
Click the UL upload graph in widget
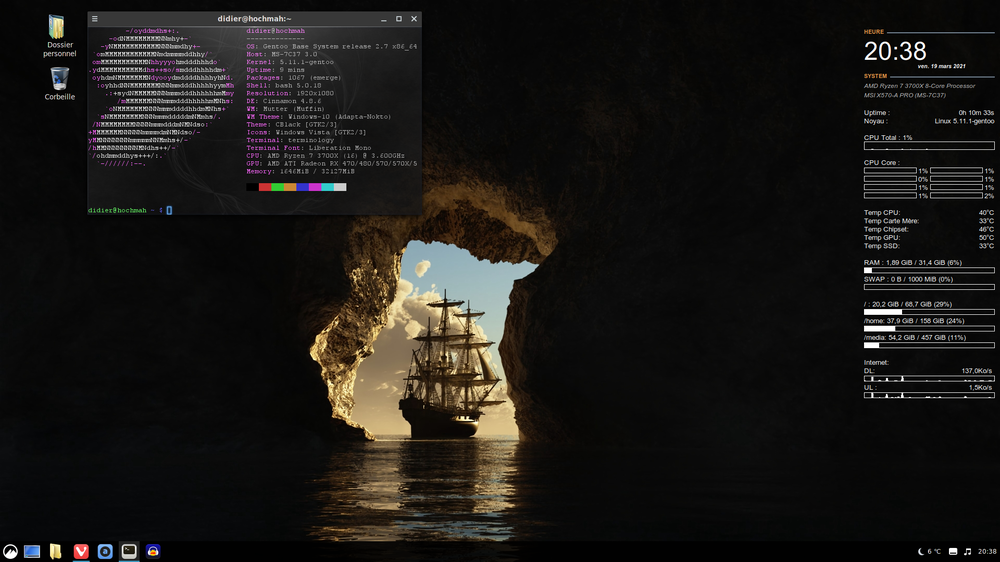point(929,395)
